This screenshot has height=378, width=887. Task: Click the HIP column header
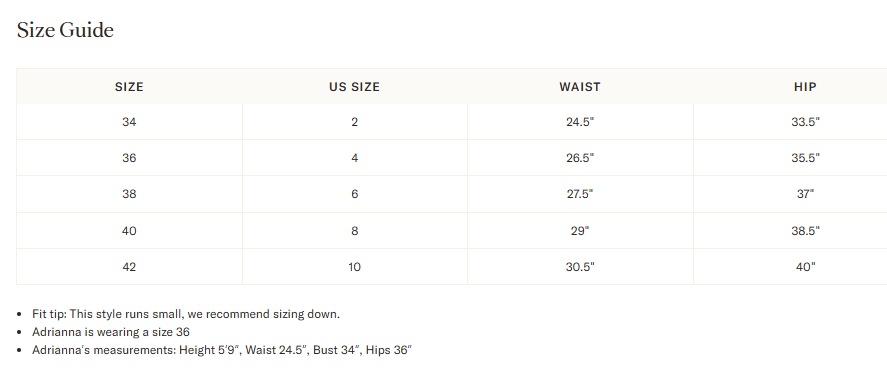coord(805,87)
